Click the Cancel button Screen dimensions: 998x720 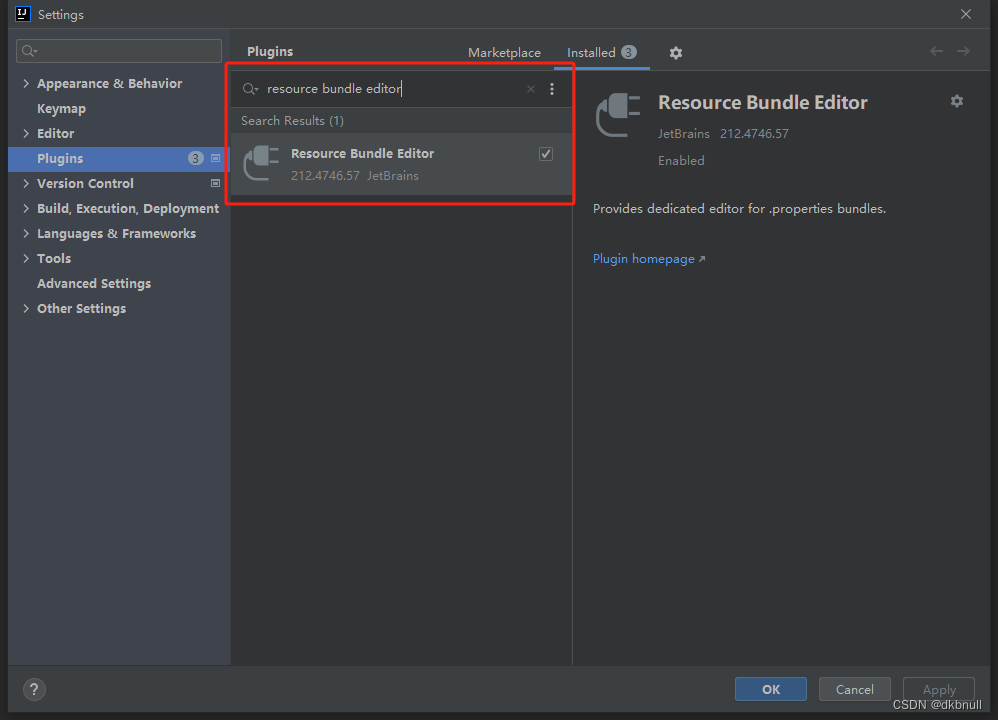(x=854, y=689)
